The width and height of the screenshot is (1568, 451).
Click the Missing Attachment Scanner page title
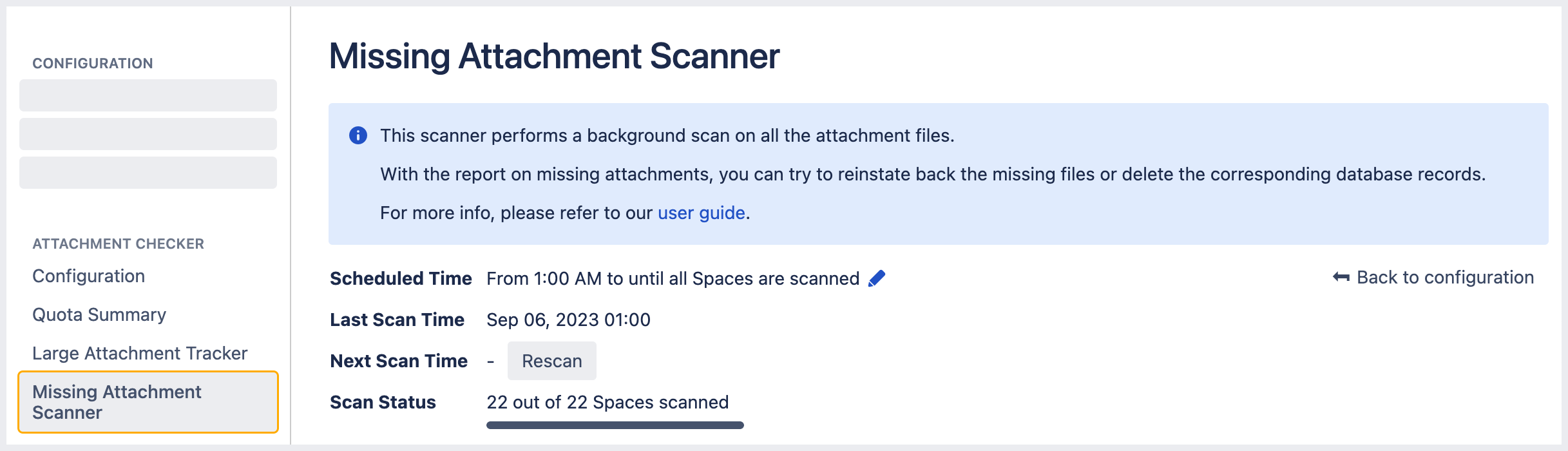(554, 55)
